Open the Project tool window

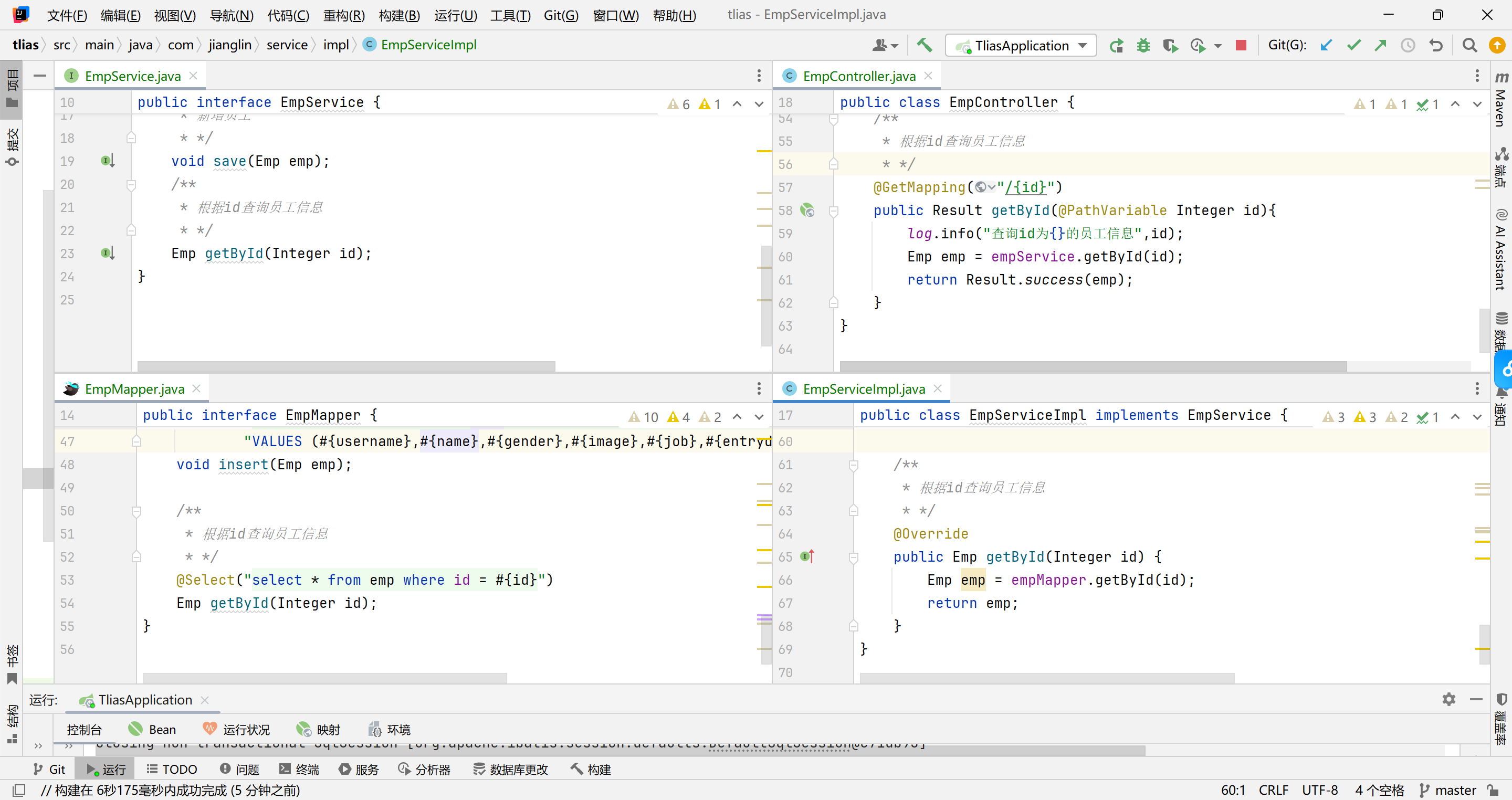coord(12,88)
